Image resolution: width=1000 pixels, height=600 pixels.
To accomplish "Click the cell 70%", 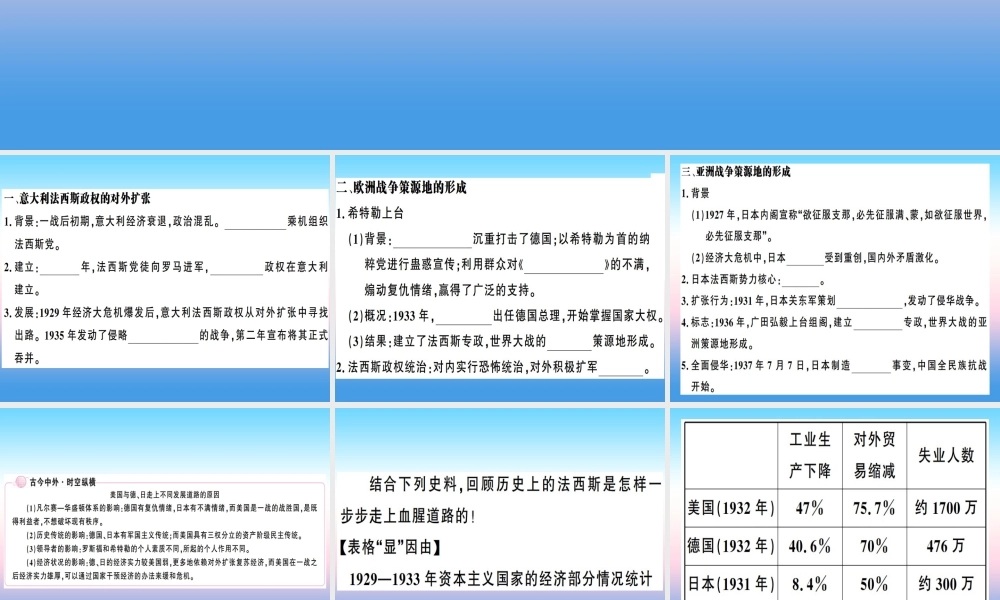I will click(x=874, y=546).
